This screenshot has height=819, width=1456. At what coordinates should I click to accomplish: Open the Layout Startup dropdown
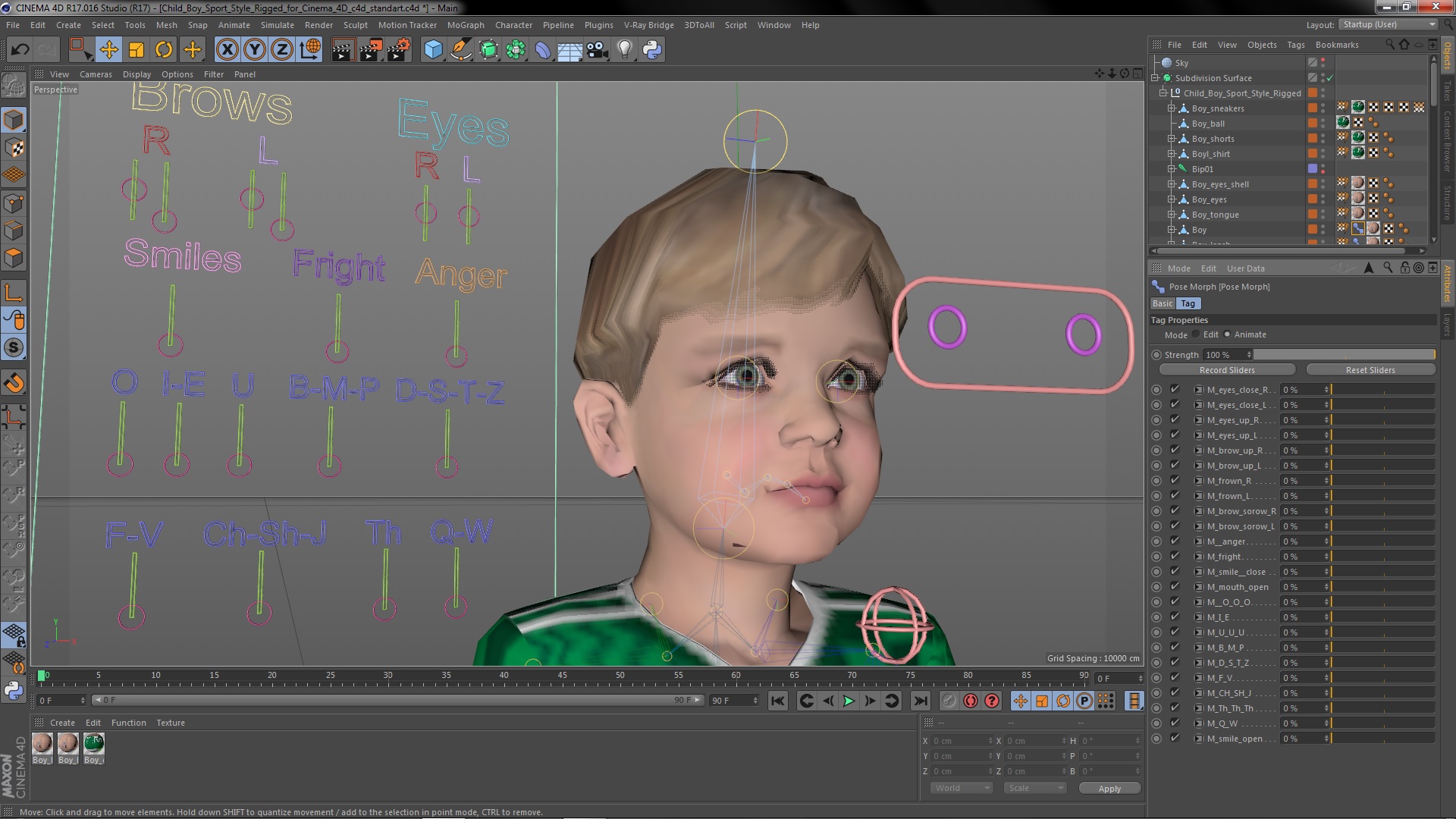pyautogui.click(x=1387, y=24)
